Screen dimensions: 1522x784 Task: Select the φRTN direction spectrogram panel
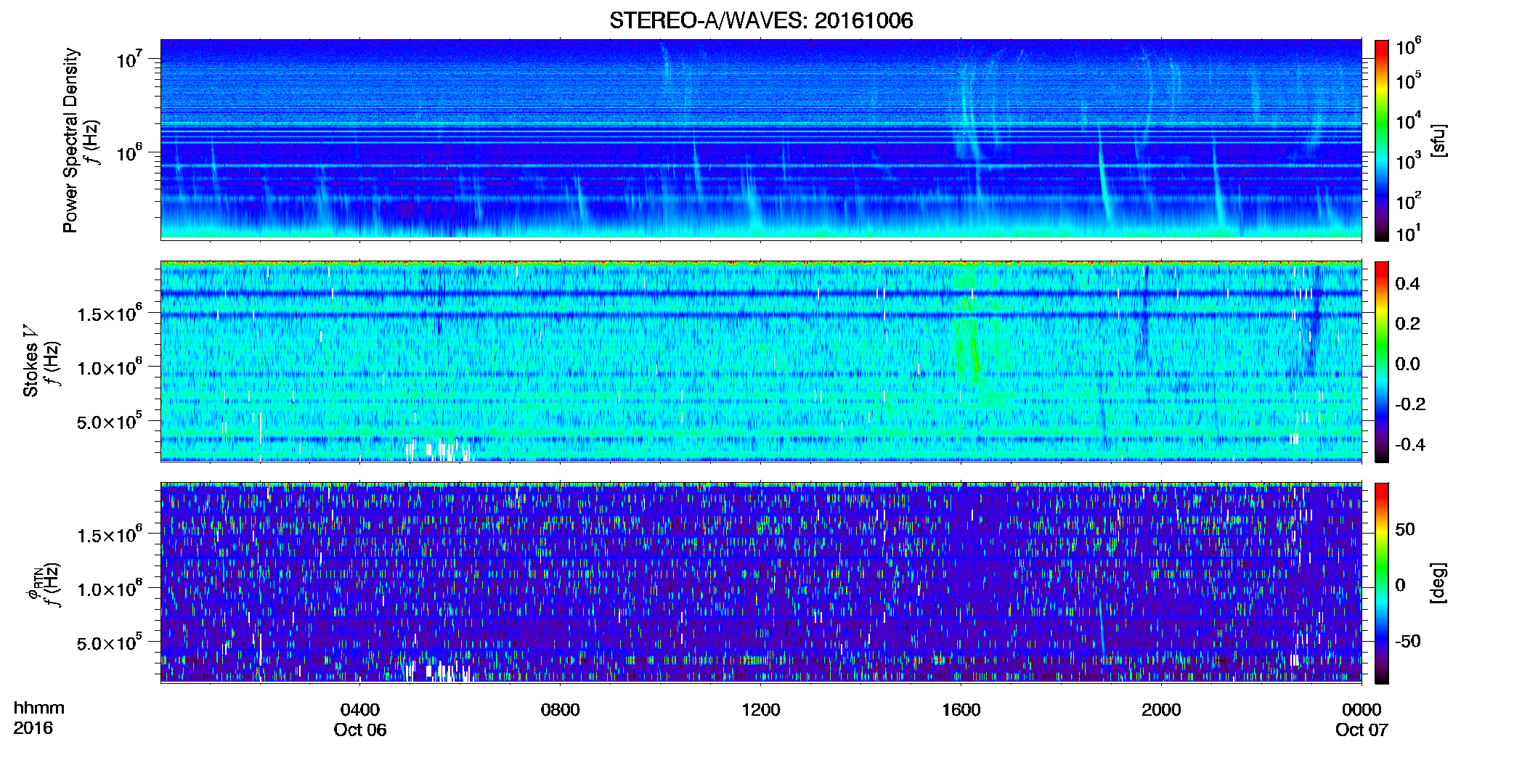761,582
